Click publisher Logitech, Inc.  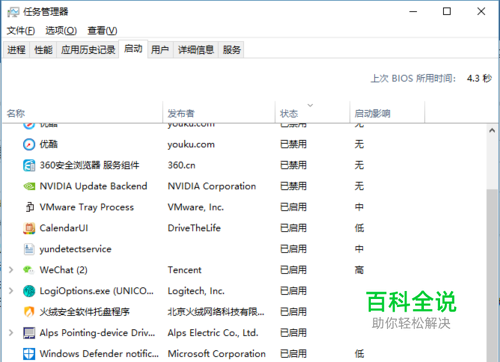tap(196, 291)
